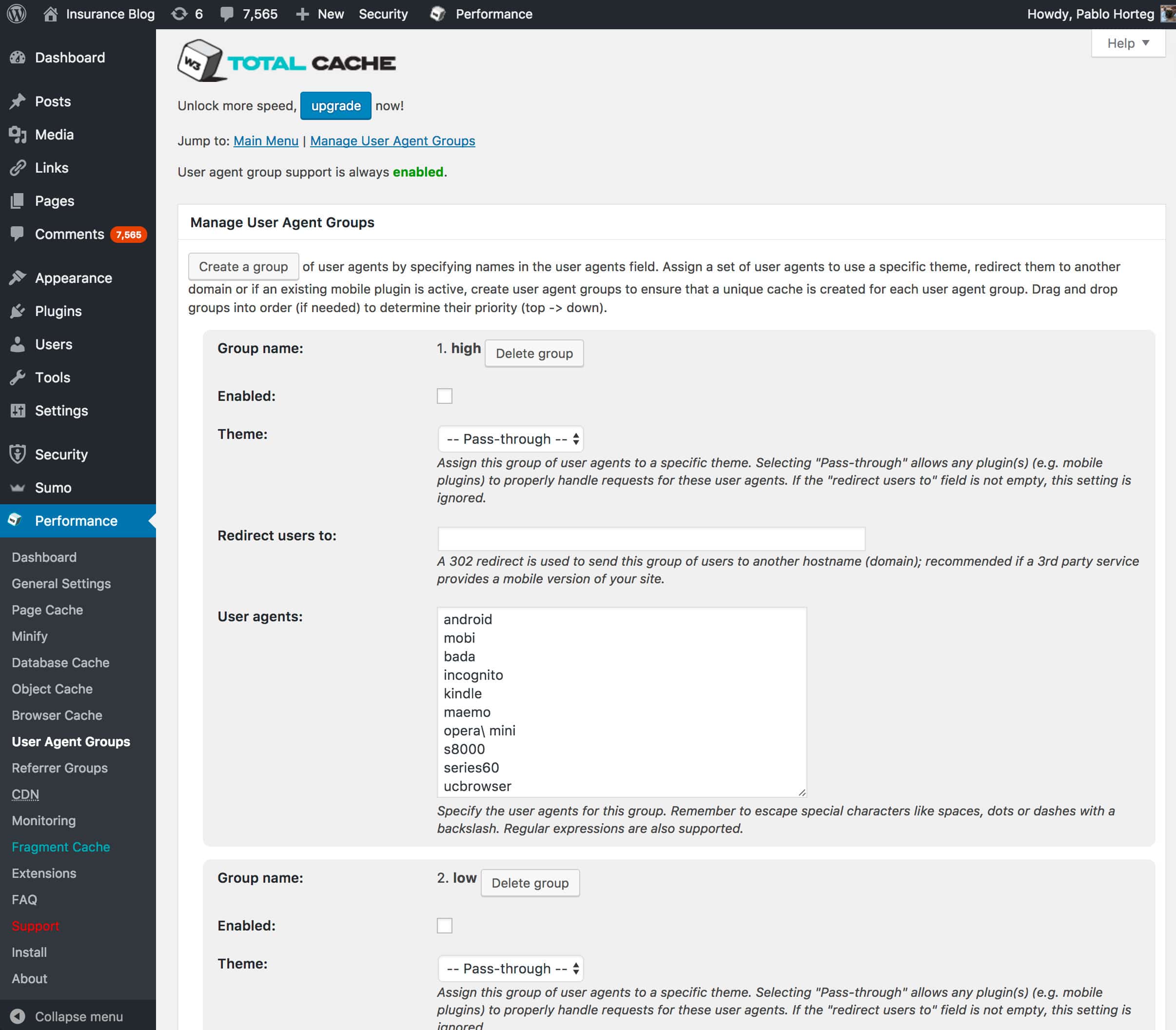
Task: Open Referrer Groups submenu item
Action: (x=59, y=768)
